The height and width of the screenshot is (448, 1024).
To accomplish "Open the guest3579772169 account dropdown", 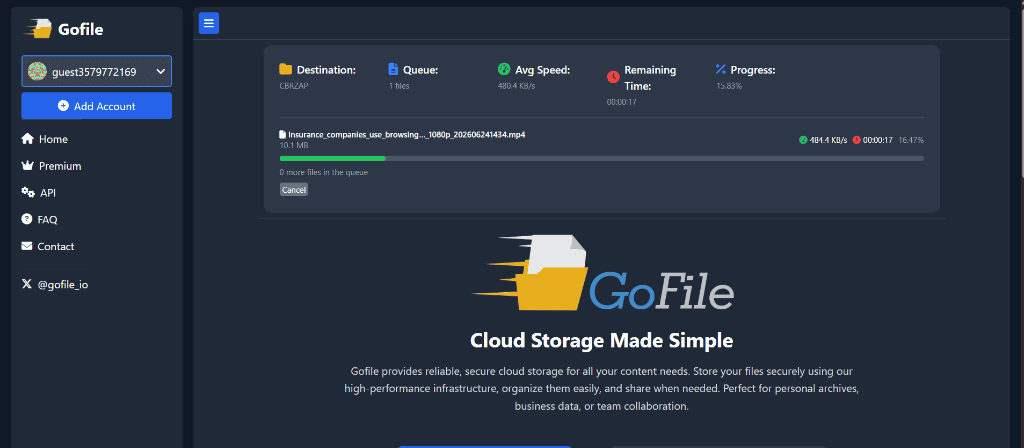I will pyautogui.click(x=97, y=71).
